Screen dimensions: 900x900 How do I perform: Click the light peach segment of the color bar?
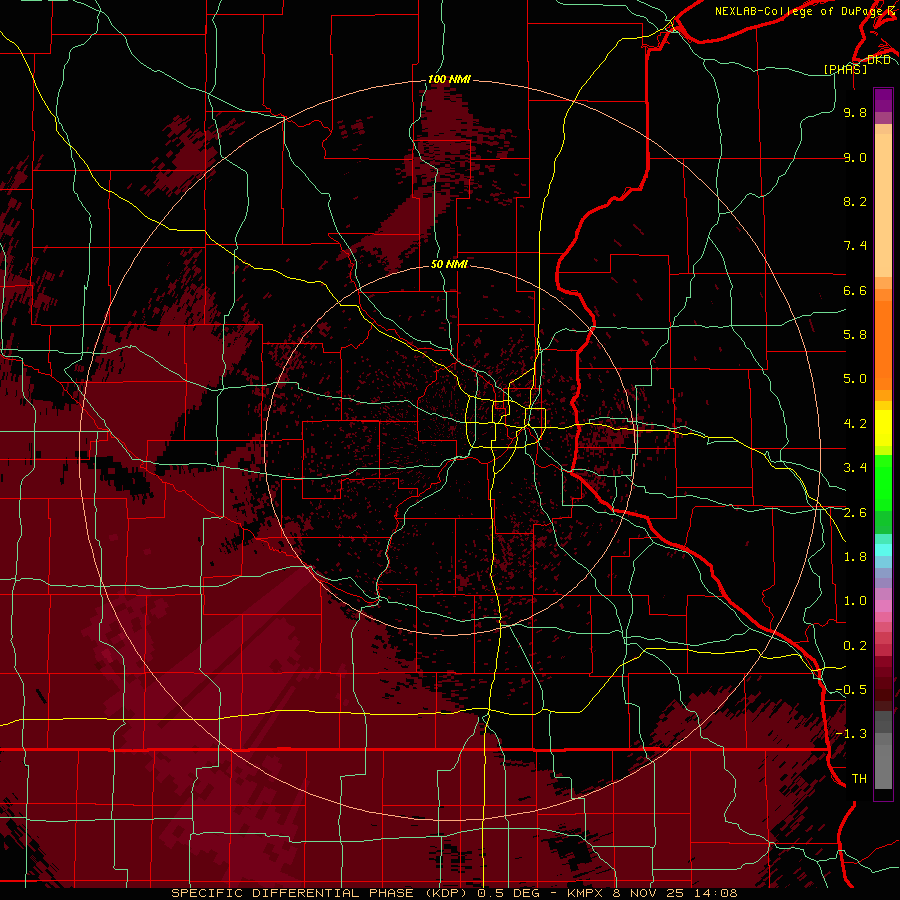[x=883, y=205]
